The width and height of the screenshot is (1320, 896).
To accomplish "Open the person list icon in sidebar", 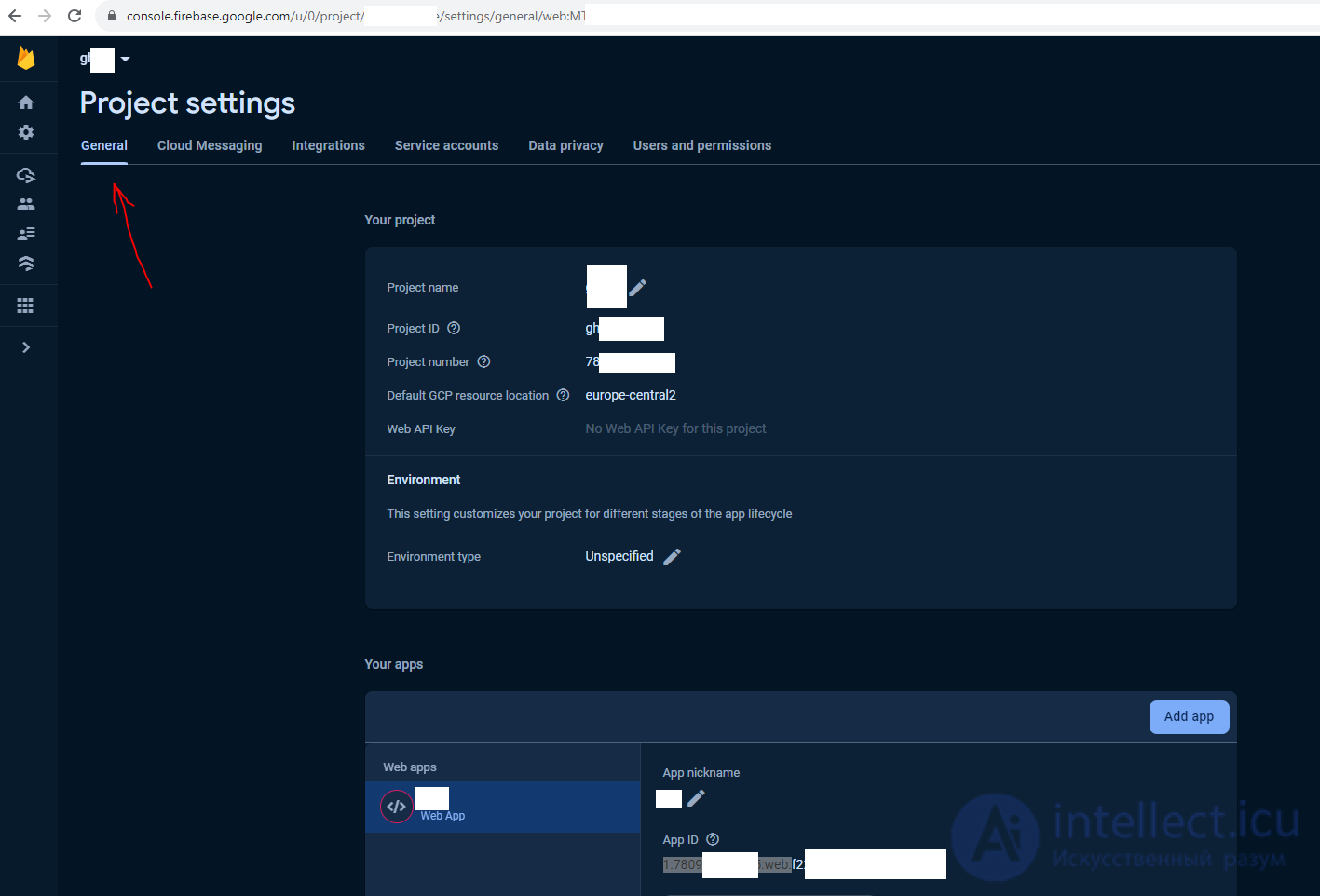I will tap(26, 234).
